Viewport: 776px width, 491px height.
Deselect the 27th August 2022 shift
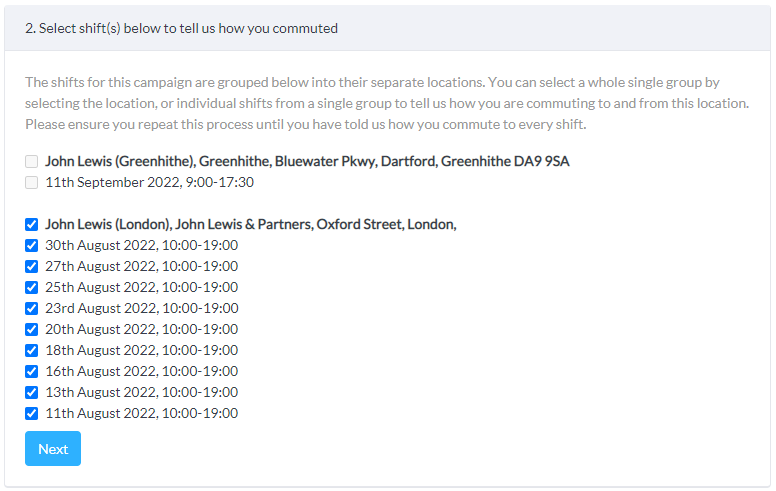click(x=32, y=266)
